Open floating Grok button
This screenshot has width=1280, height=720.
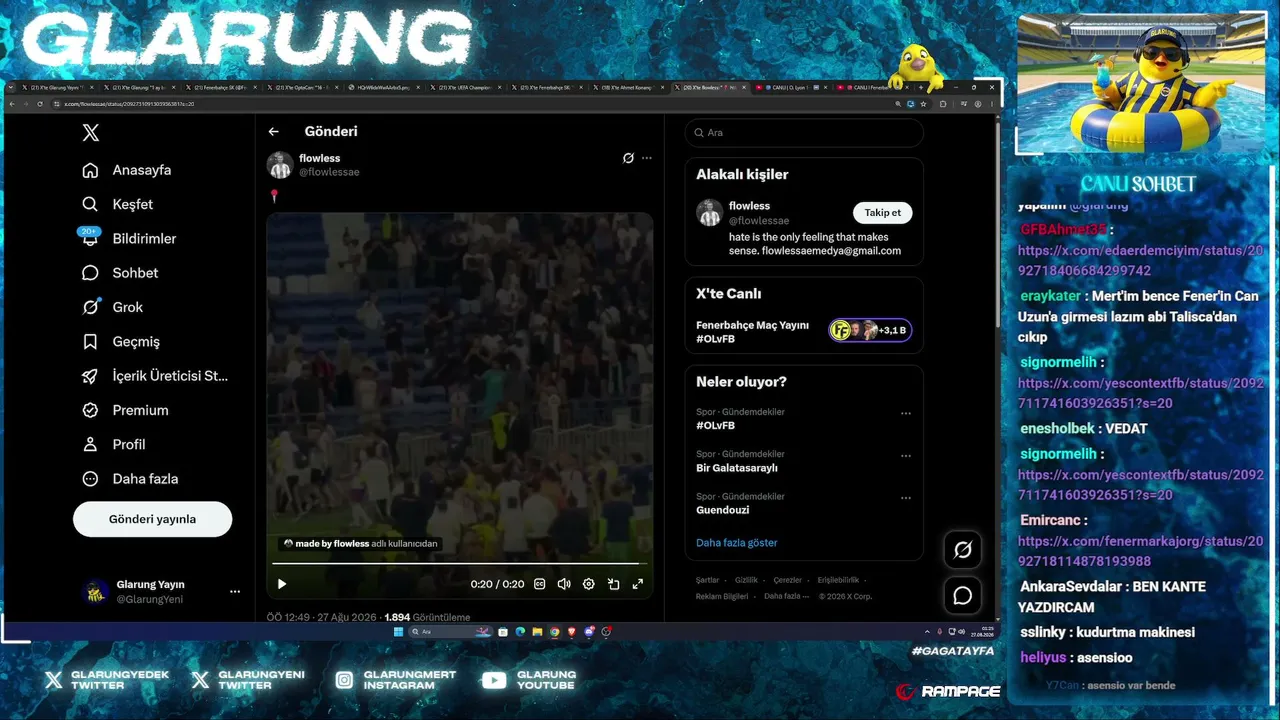coord(963,549)
